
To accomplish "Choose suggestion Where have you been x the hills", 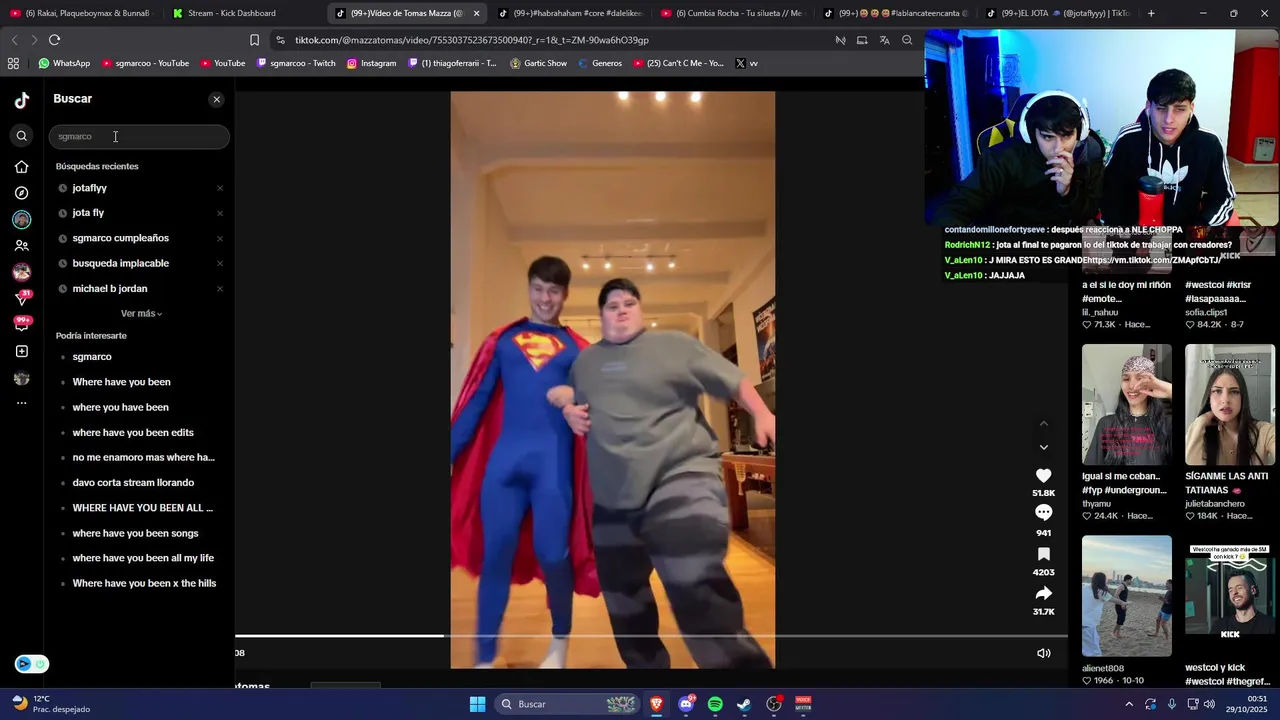I will coord(144,584).
